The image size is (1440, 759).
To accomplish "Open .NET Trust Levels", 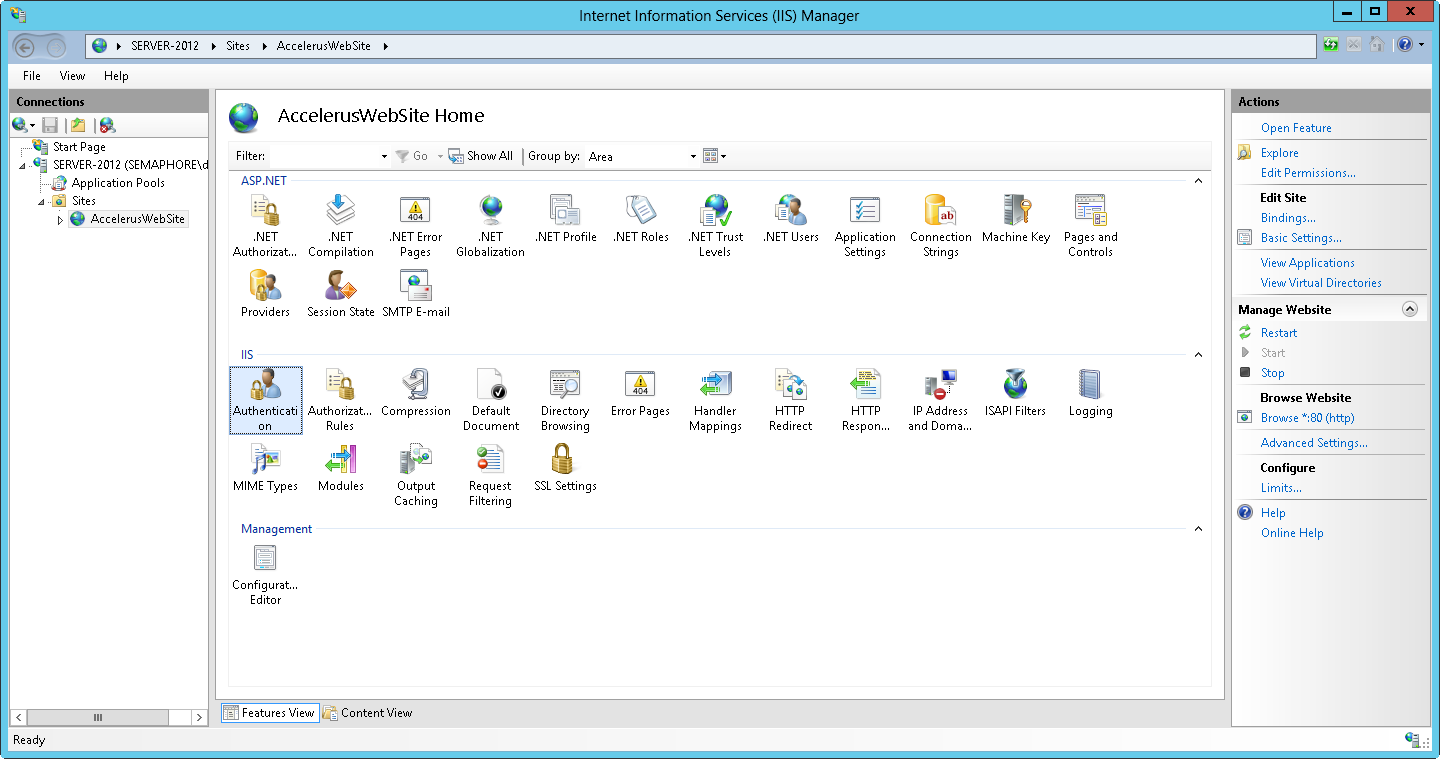I will 715,226.
